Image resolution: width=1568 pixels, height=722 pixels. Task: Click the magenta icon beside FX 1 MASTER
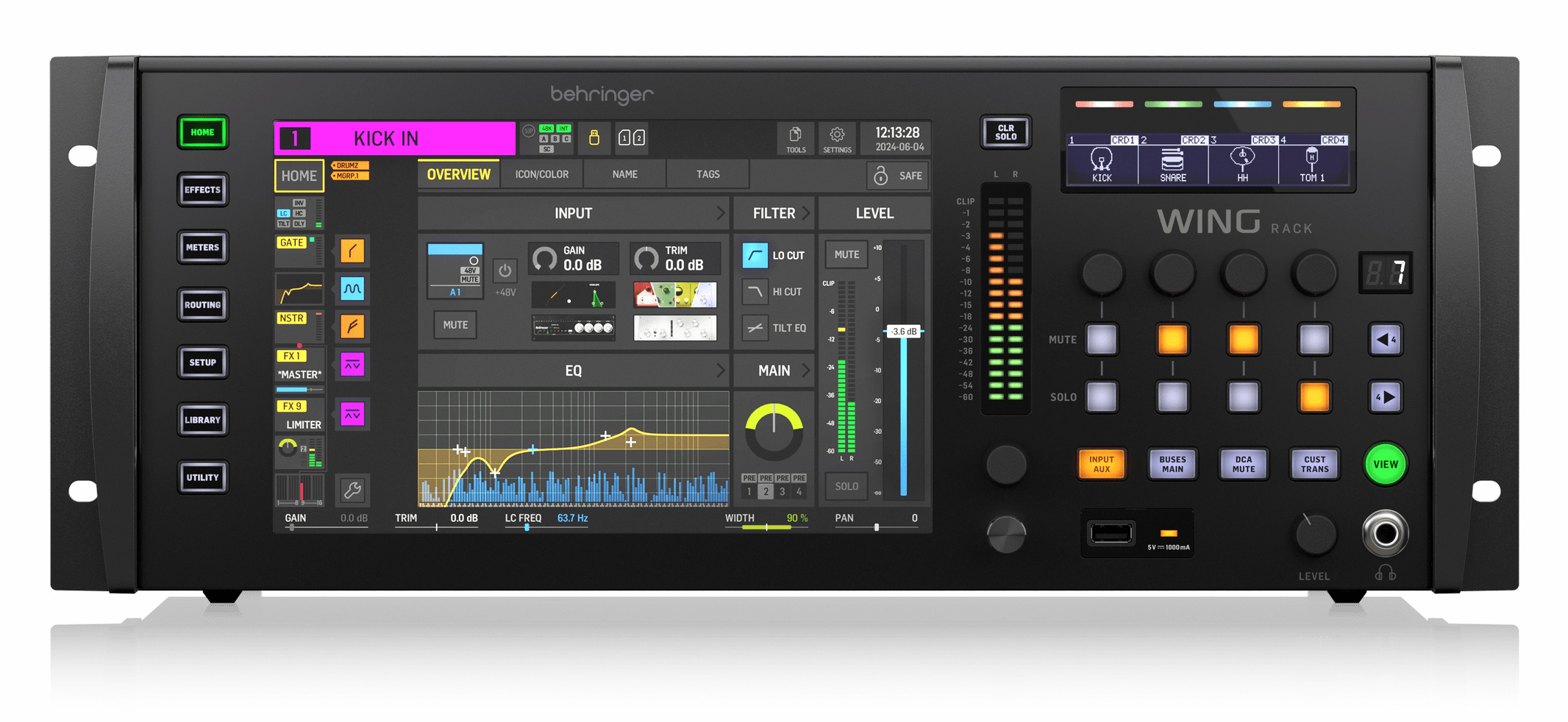(x=352, y=364)
